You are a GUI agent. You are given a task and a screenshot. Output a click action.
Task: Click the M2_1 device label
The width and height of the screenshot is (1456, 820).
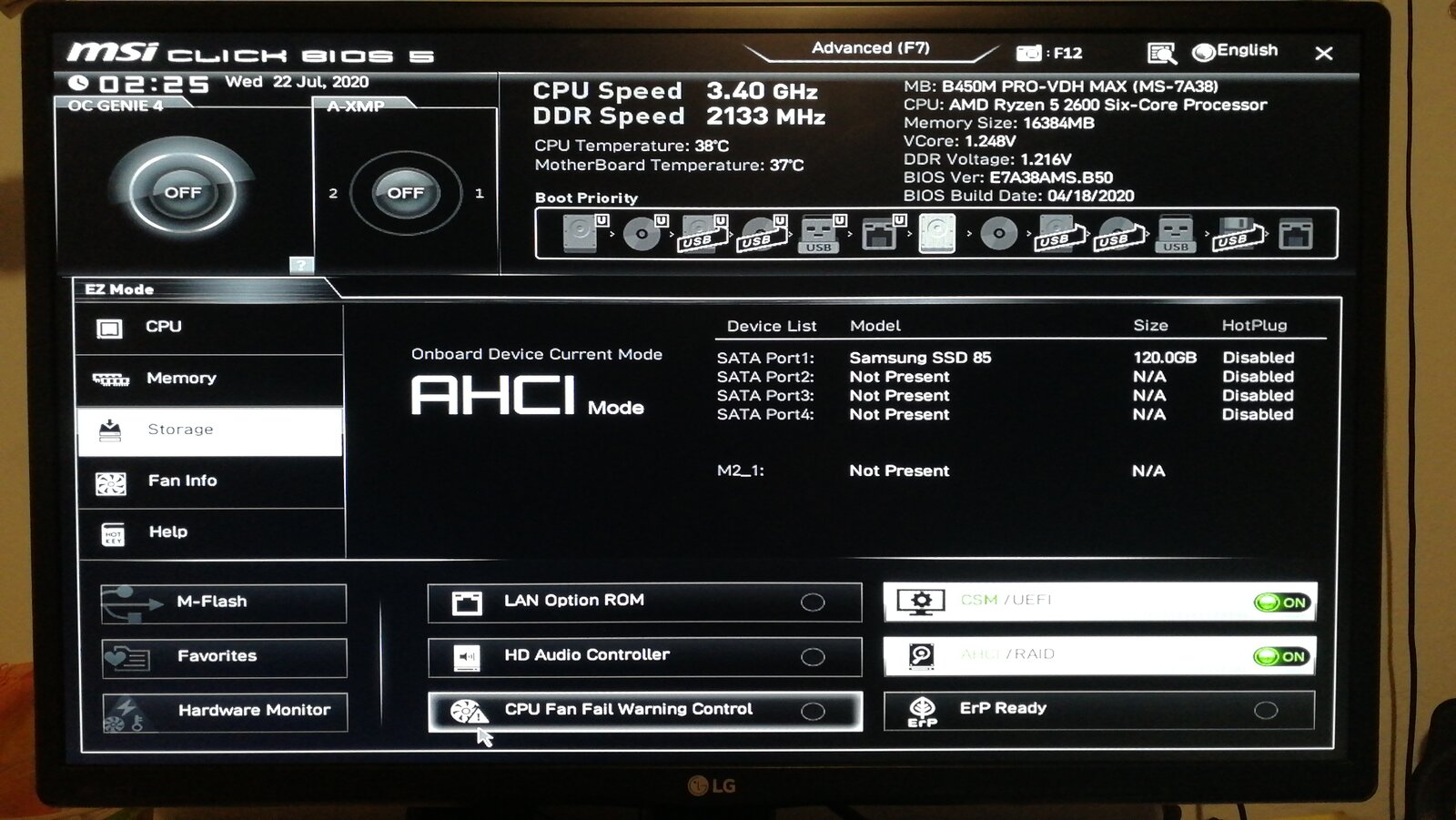coord(740,471)
